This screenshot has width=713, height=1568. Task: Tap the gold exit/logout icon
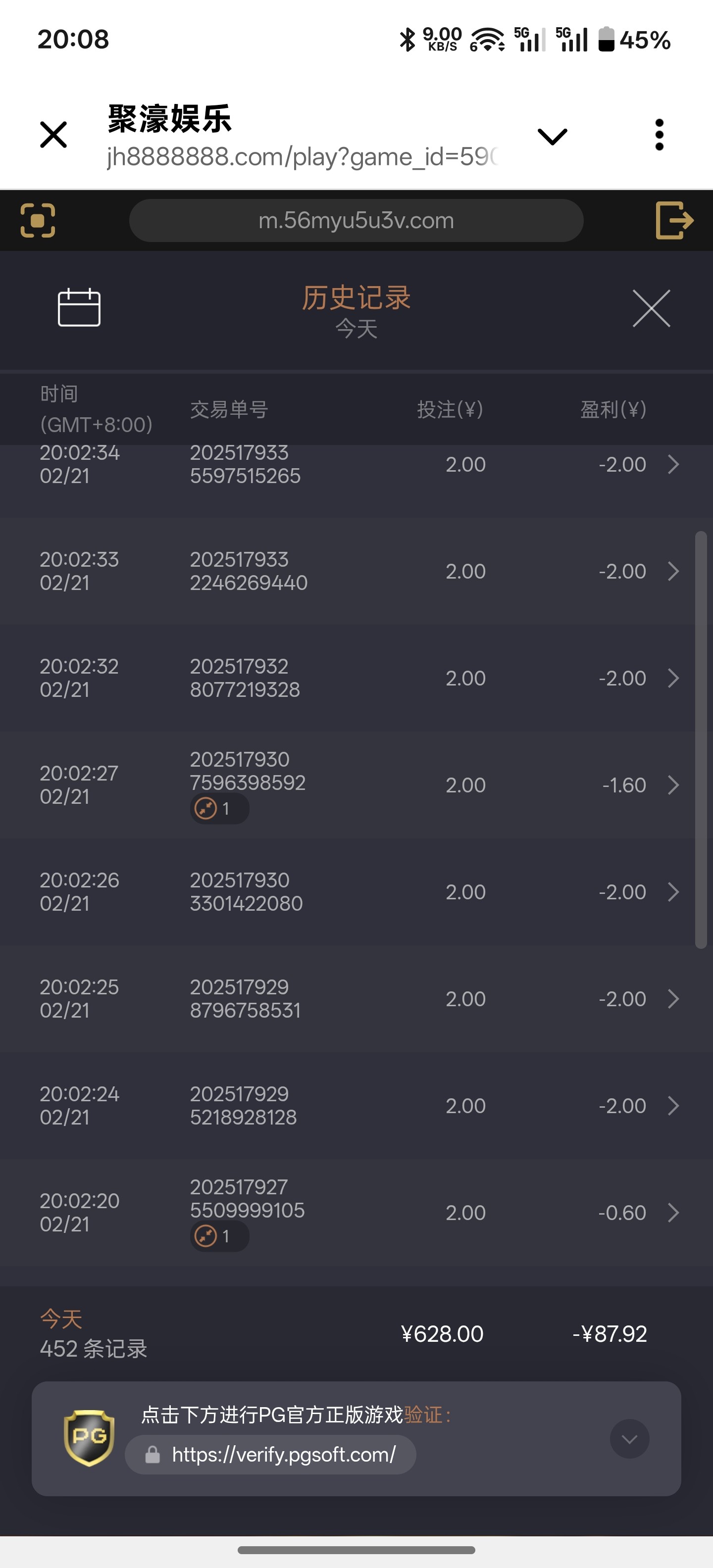(x=674, y=220)
